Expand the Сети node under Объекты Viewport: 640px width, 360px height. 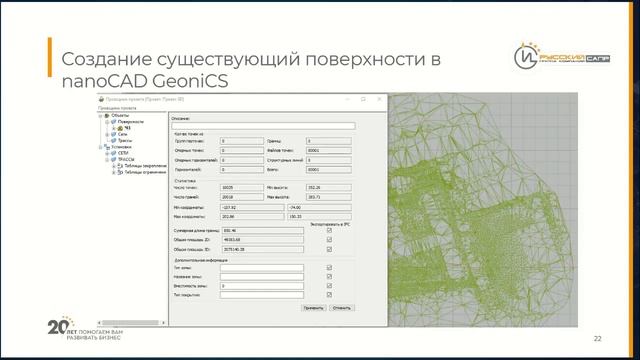107,134
